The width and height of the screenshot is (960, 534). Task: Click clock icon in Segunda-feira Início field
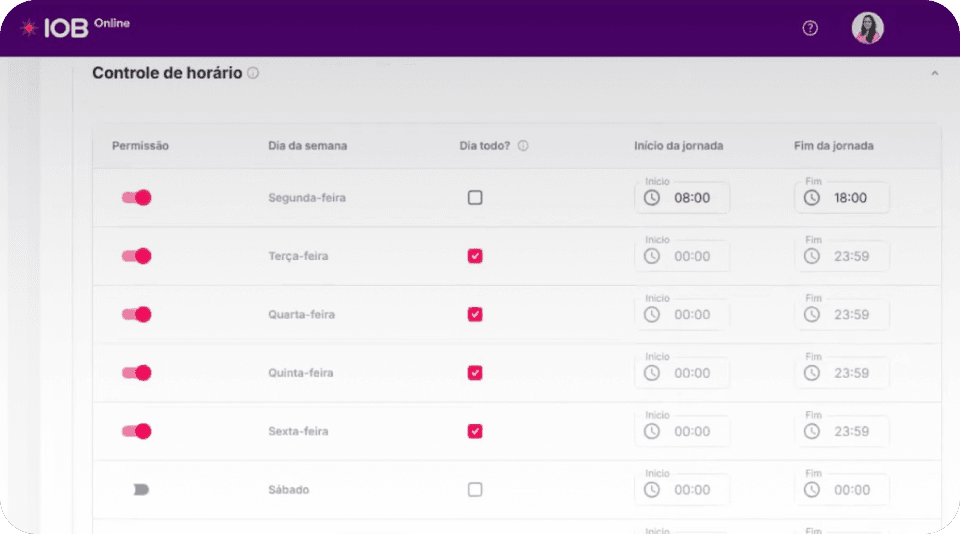coord(652,198)
